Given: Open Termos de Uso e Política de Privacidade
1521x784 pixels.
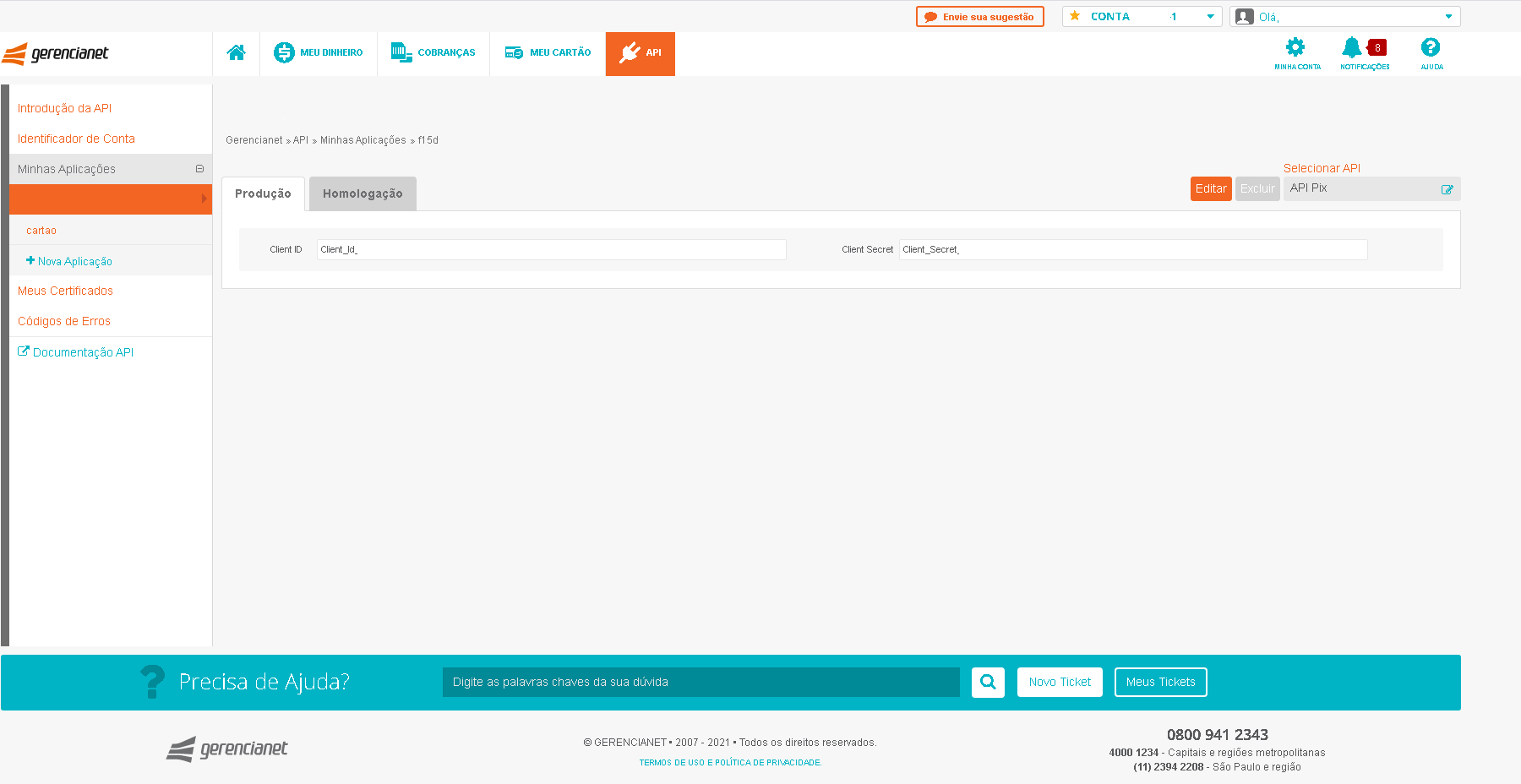Looking at the screenshot, I should pos(730,763).
